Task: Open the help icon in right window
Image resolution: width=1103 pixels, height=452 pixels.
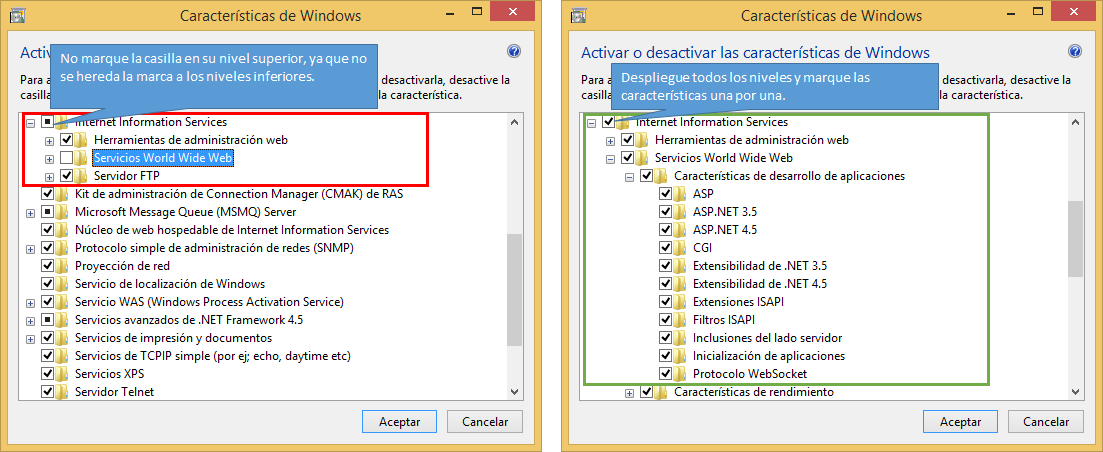Action: [1075, 51]
